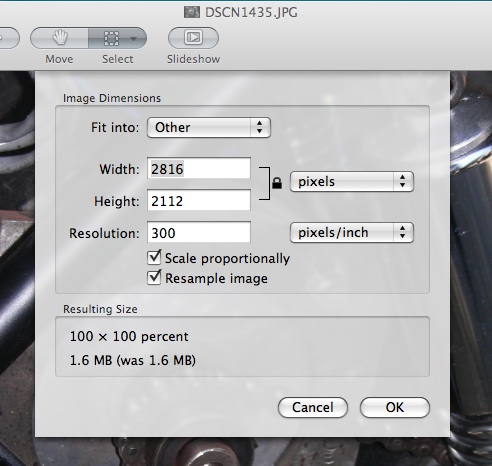The image size is (492, 466).
Task: Click the partially visible left toolbar button
Action: (9, 38)
